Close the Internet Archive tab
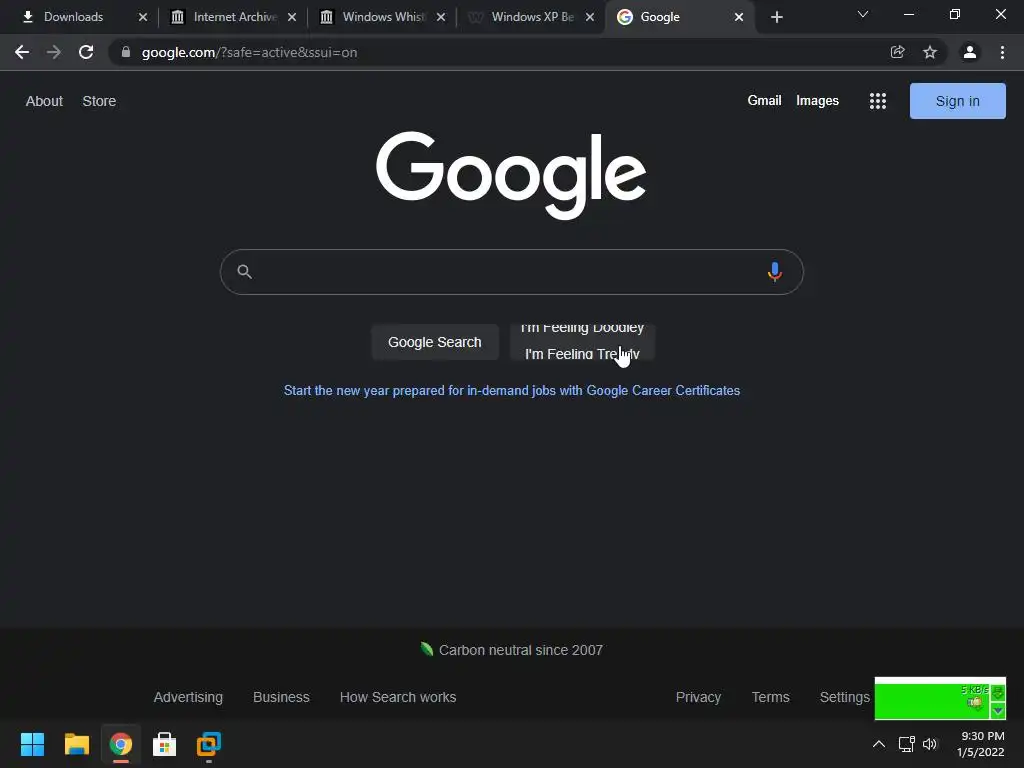Viewport: 1024px width, 768px height. tap(292, 17)
